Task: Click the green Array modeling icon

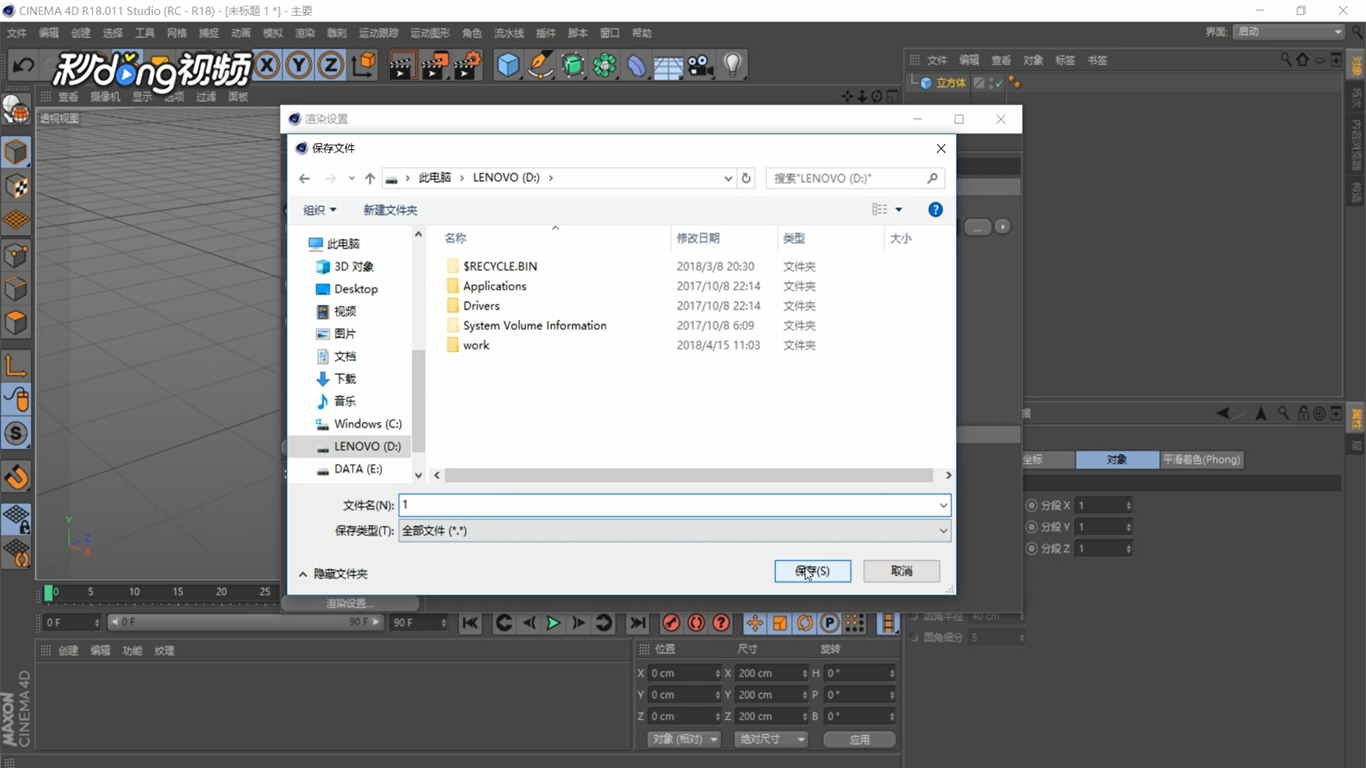Action: (605, 66)
